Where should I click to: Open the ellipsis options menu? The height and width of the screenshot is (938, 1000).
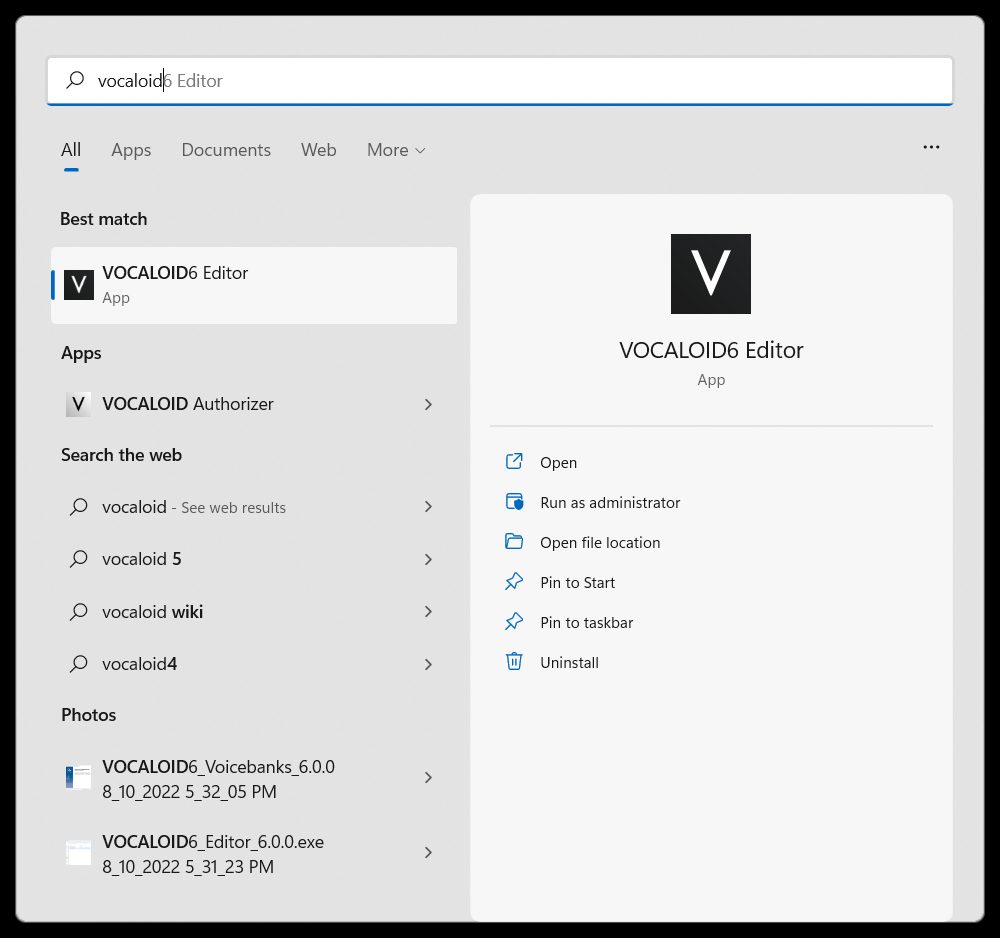[x=931, y=147]
